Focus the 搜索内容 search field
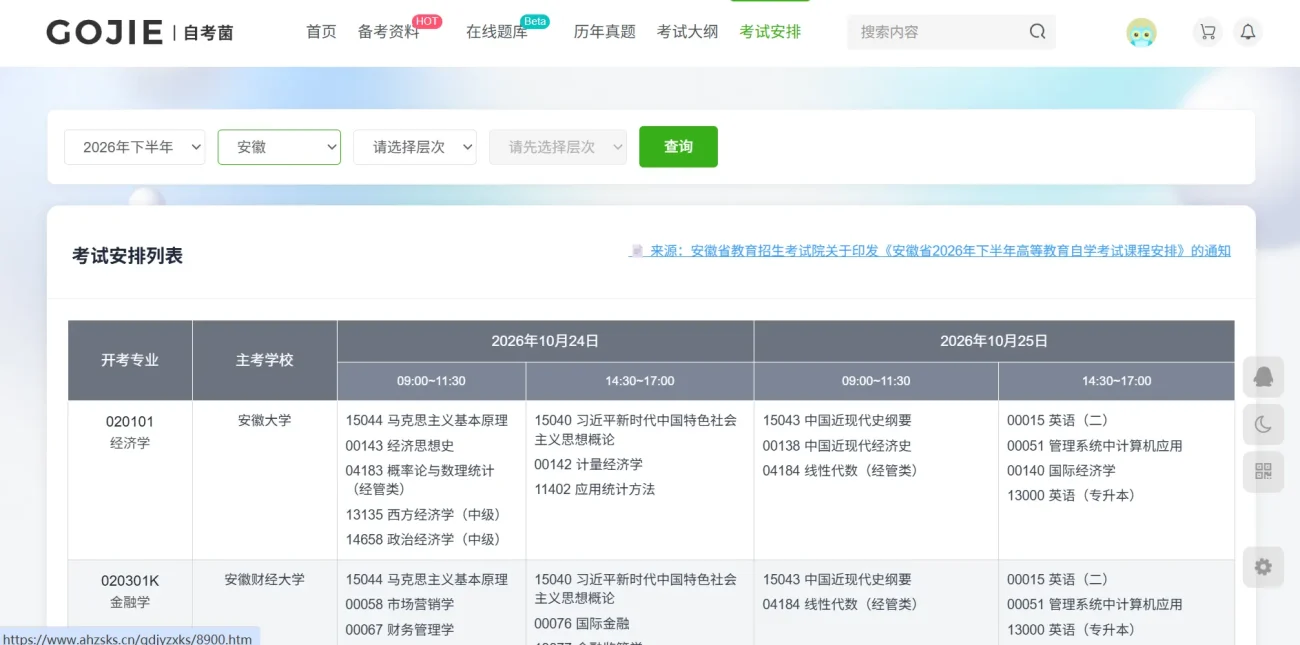This screenshot has width=1300, height=645. click(x=940, y=32)
